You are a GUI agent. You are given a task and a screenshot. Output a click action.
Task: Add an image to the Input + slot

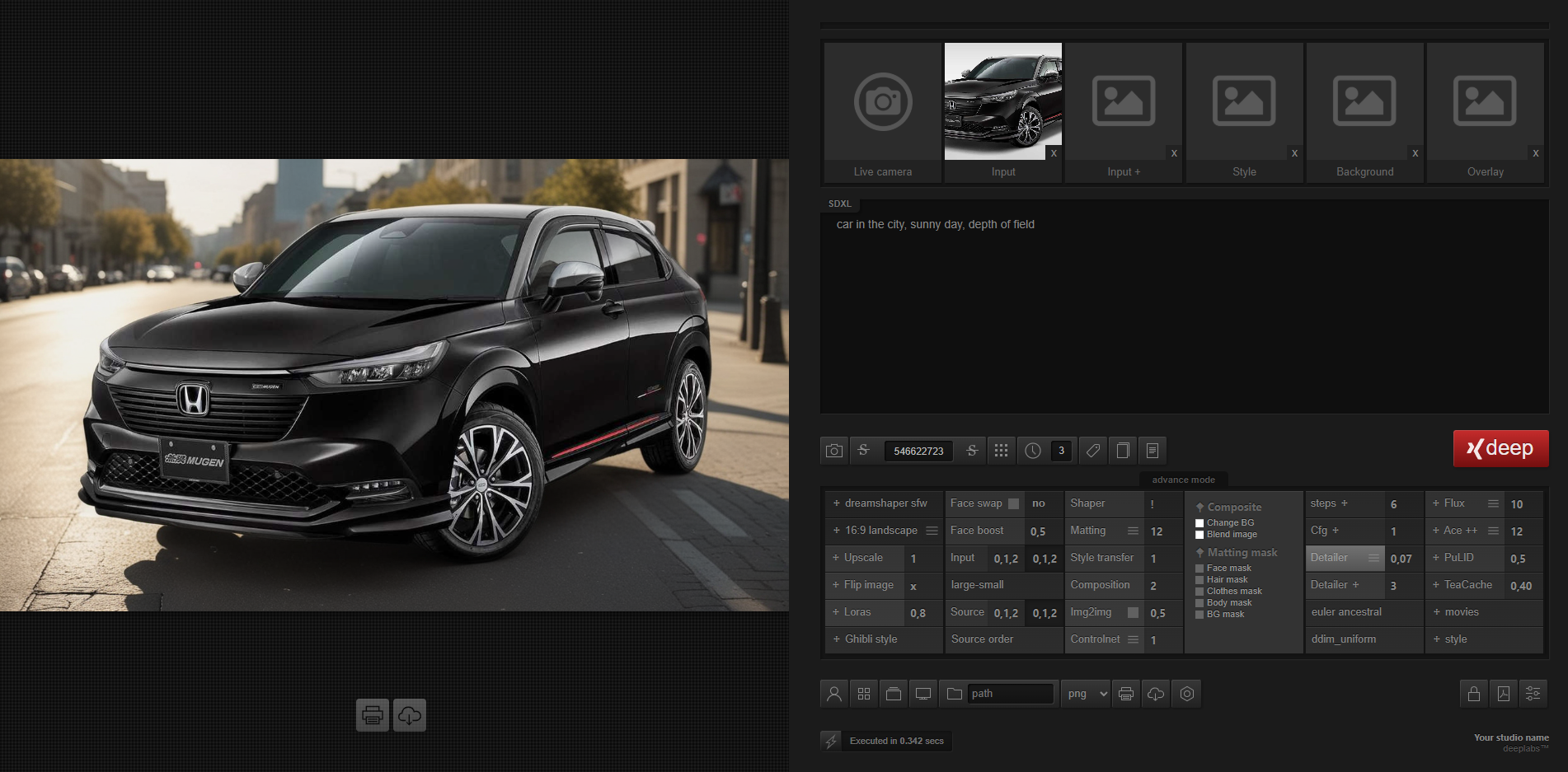coord(1123,101)
